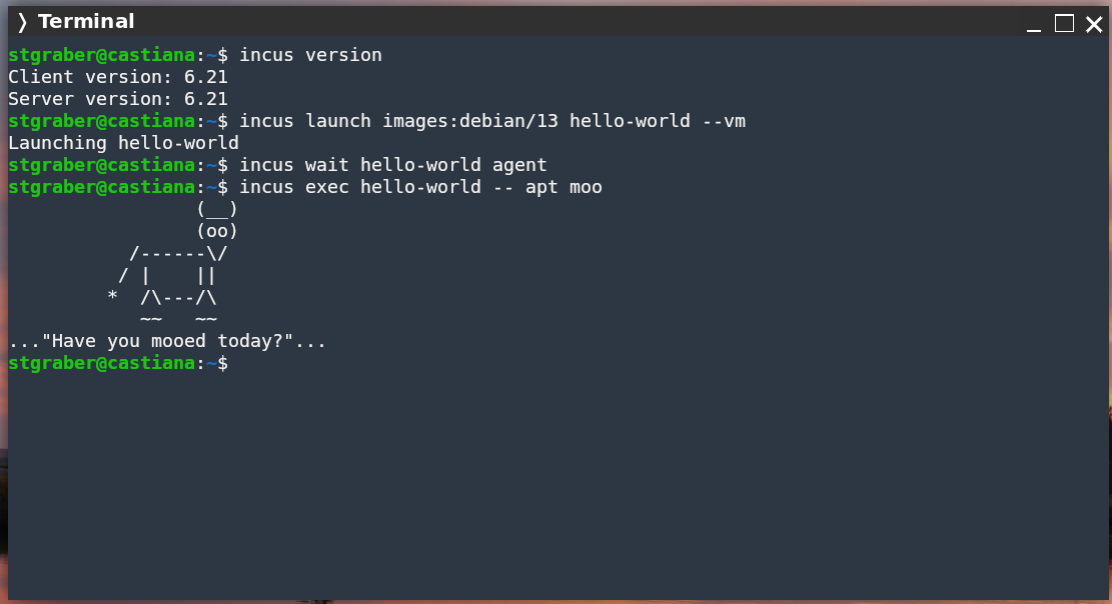This screenshot has width=1112, height=604.
Task: Click the first "stgraber@castiana" prompt
Action: pos(101,55)
